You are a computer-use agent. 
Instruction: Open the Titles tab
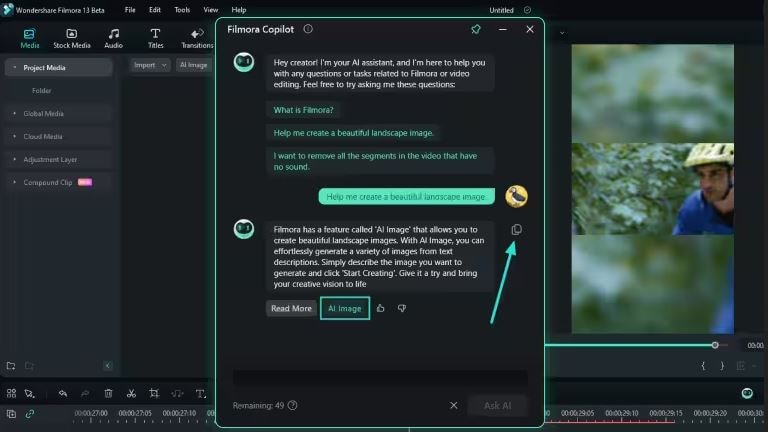point(155,38)
